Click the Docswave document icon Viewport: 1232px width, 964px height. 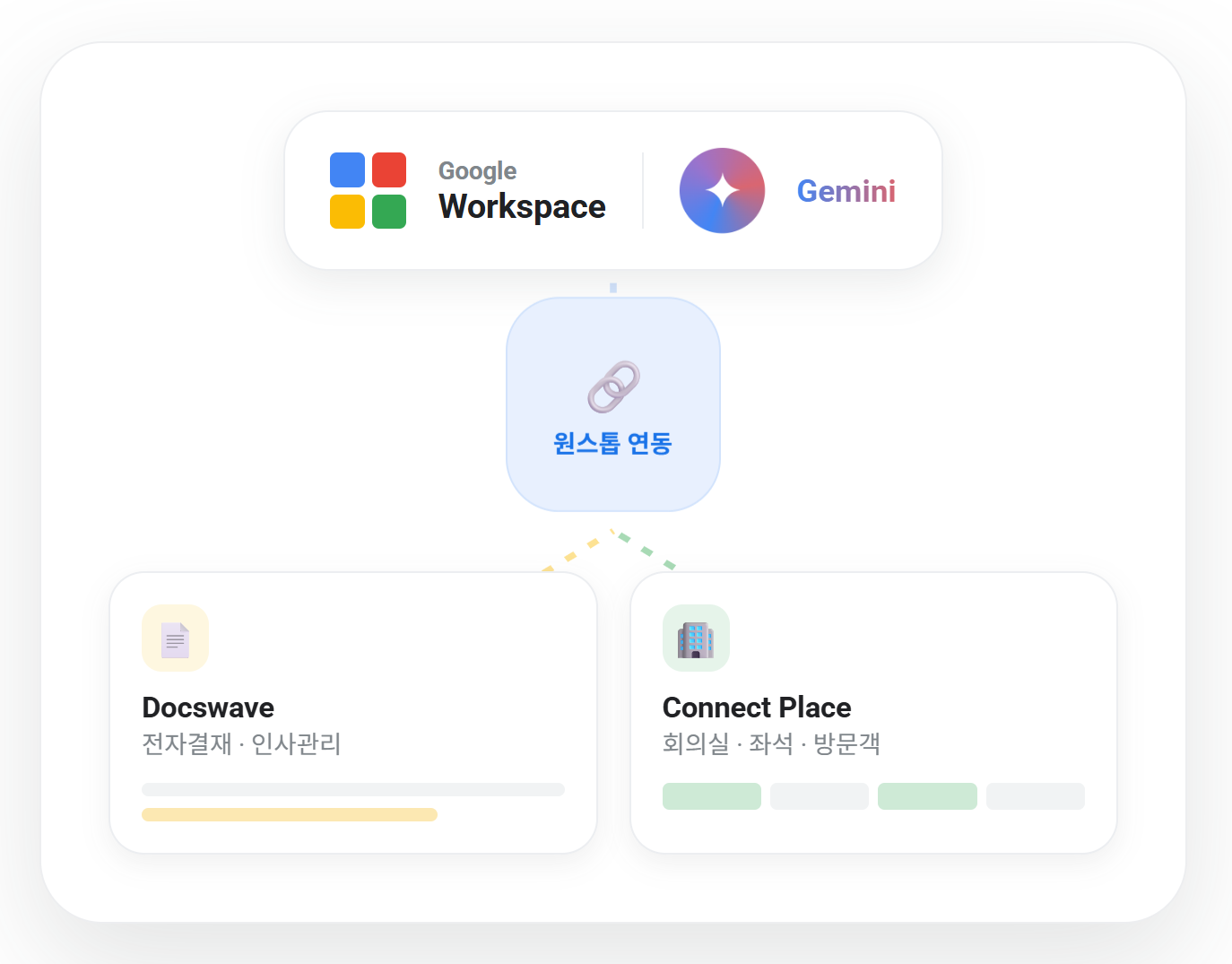coord(175,638)
